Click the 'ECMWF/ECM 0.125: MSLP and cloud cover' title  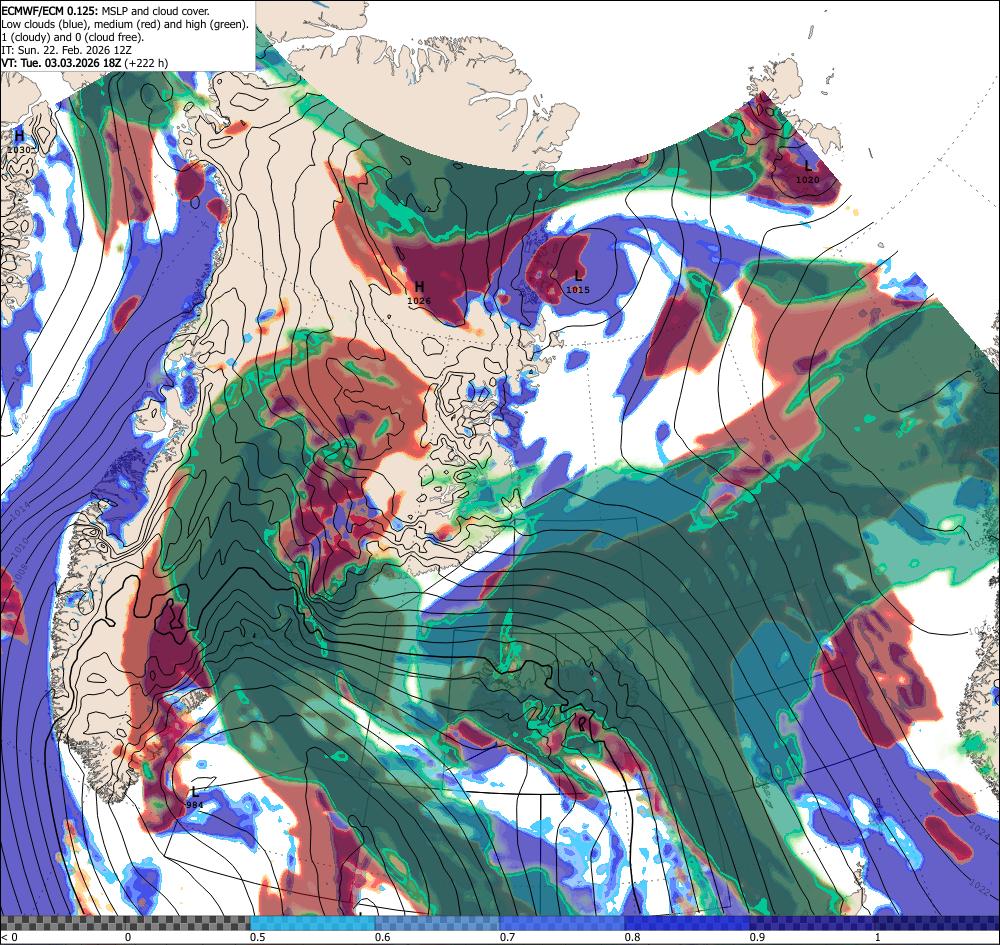coord(105,11)
